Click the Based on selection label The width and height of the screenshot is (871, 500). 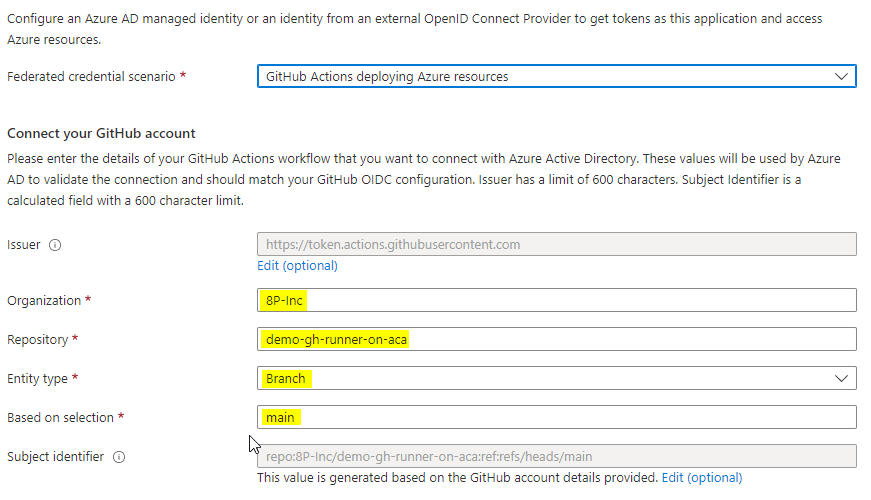61,418
